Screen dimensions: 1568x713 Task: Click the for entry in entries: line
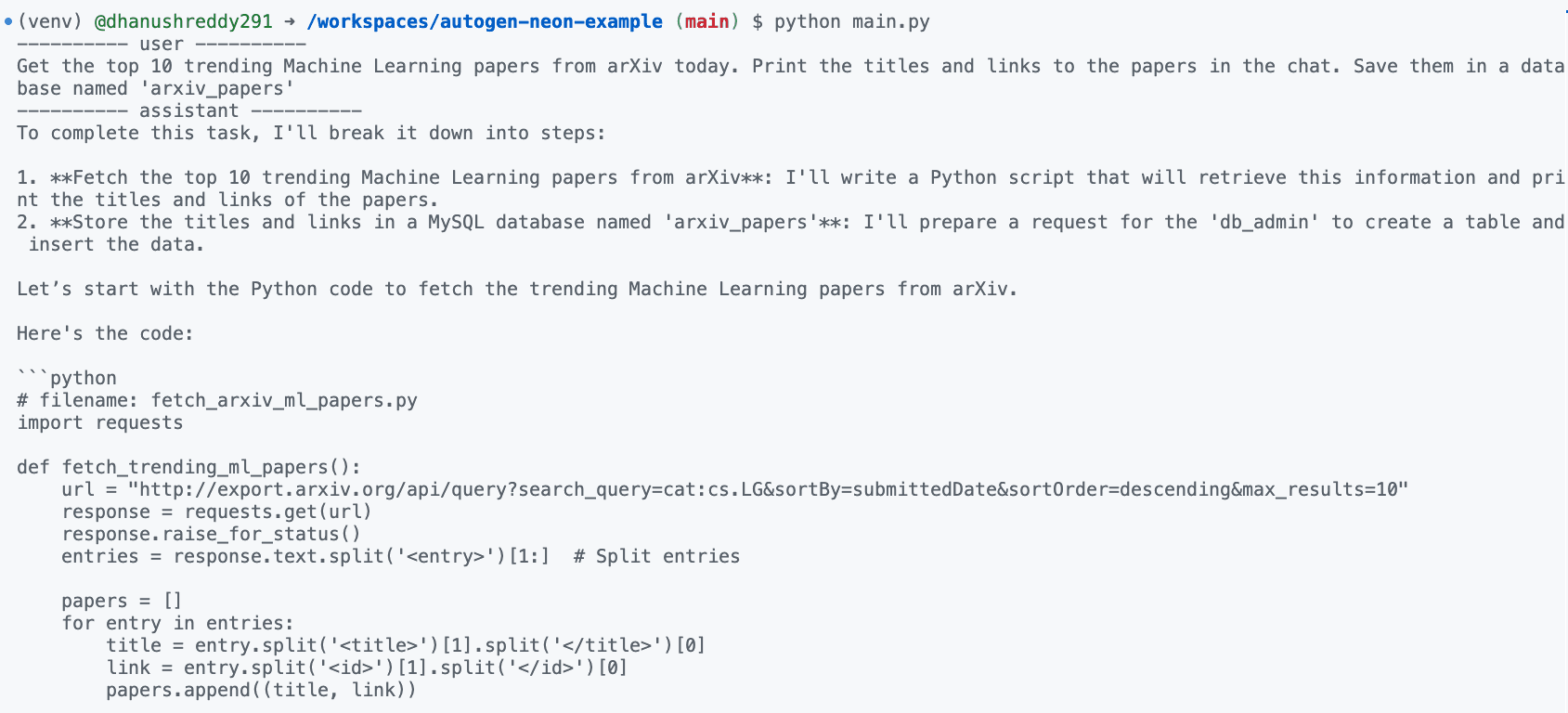(177, 623)
